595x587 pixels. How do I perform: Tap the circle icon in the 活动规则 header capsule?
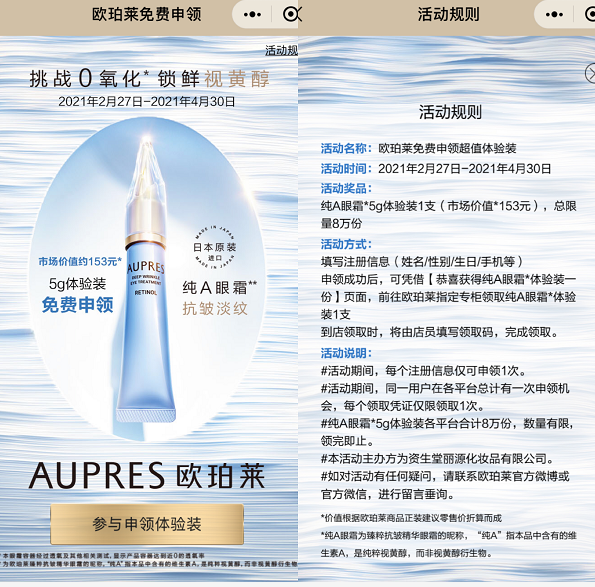coord(590,14)
